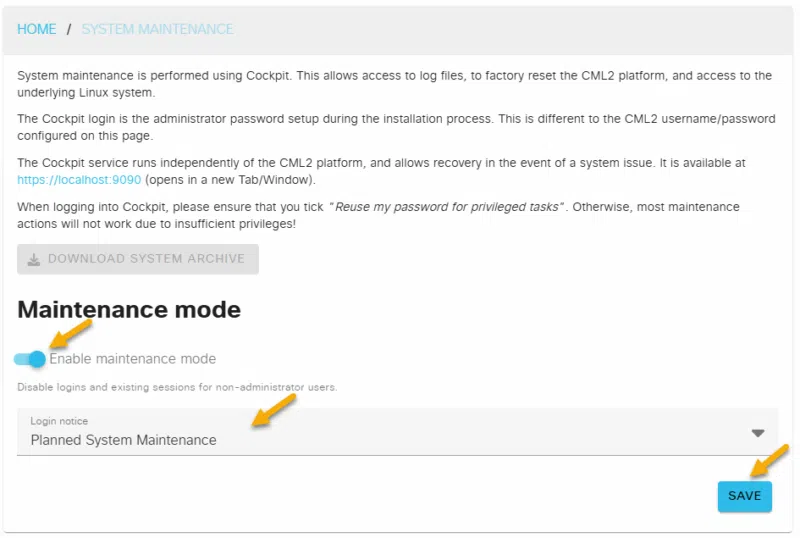800x538 pixels.
Task: Click the breadcrumb slash separator
Action: point(69,29)
